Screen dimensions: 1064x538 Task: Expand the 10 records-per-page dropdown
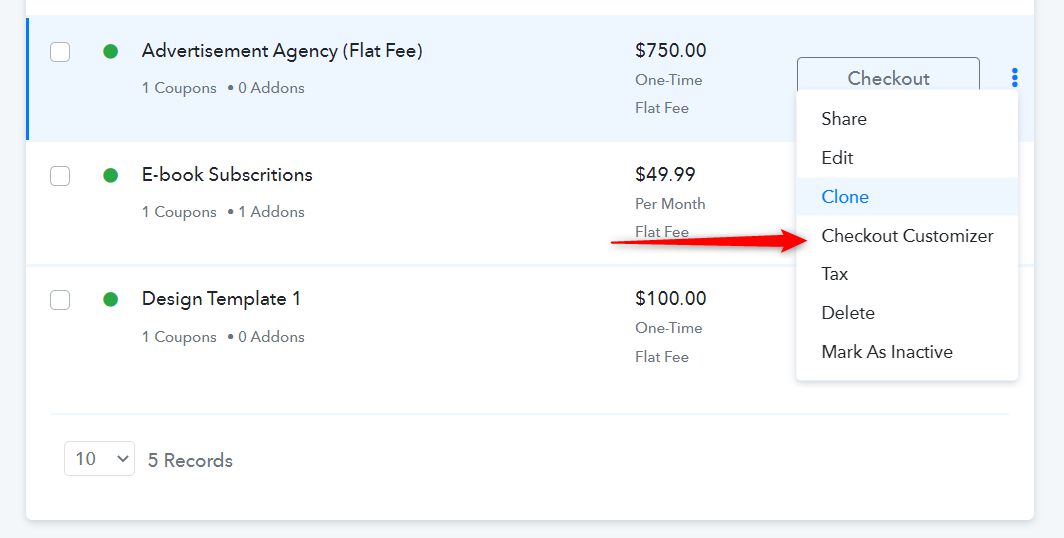click(100, 459)
